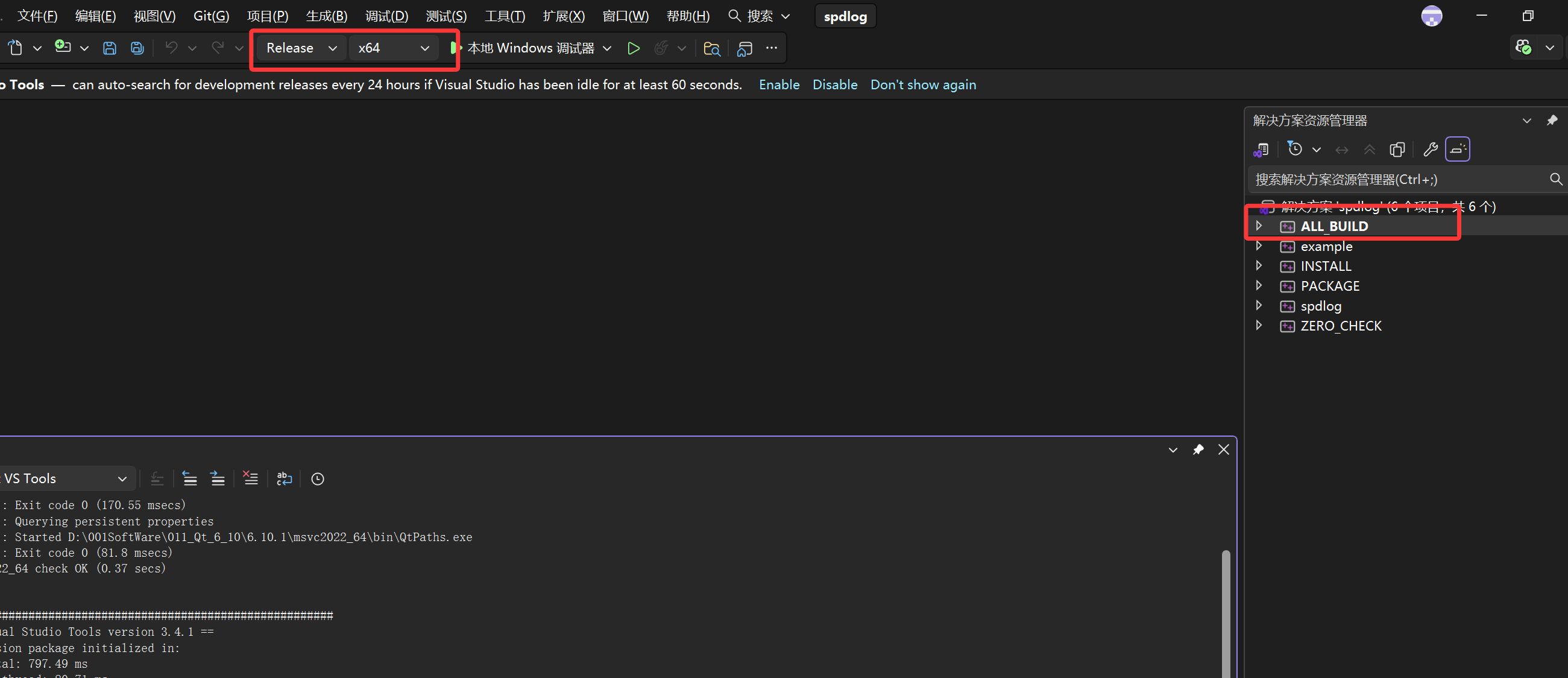Expand the example project node
This screenshot has height=678, width=1568.
click(x=1259, y=246)
